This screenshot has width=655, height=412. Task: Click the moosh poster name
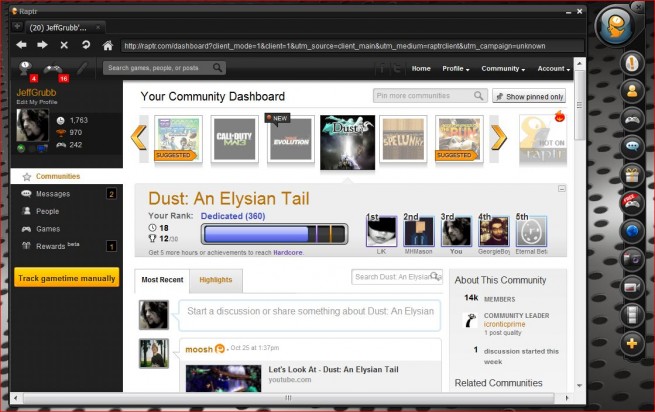[199, 349]
